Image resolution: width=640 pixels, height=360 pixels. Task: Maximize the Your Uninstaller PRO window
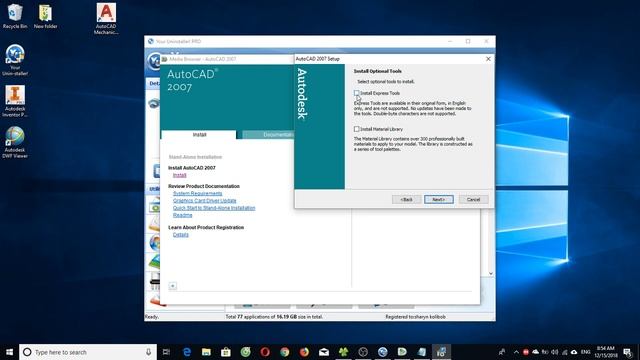pyautogui.click(x=468, y=41)
